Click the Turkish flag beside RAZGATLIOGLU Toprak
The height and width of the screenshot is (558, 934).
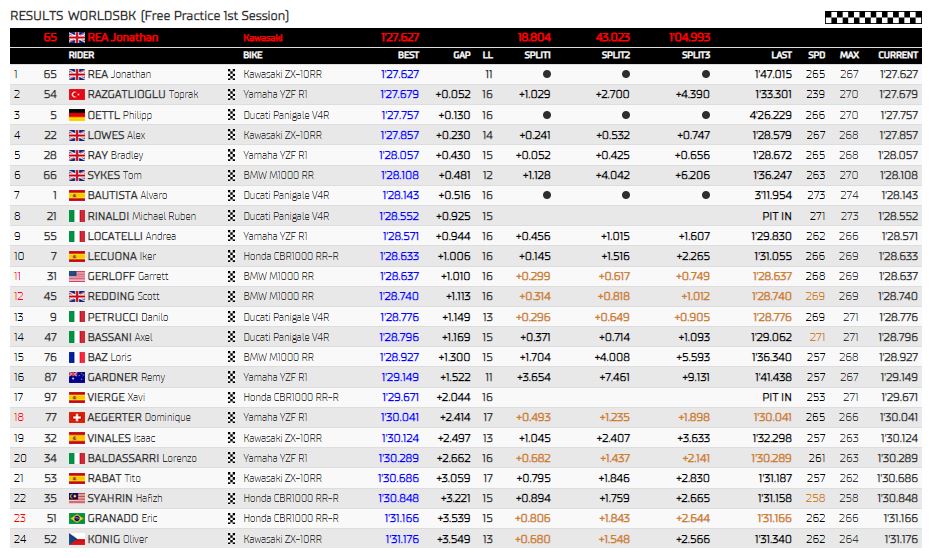[77, 95]
